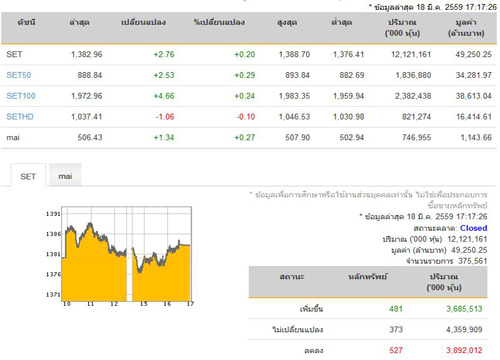Open the SET50 index link
The height and width of the screenshot is (360, 500).
19,75
